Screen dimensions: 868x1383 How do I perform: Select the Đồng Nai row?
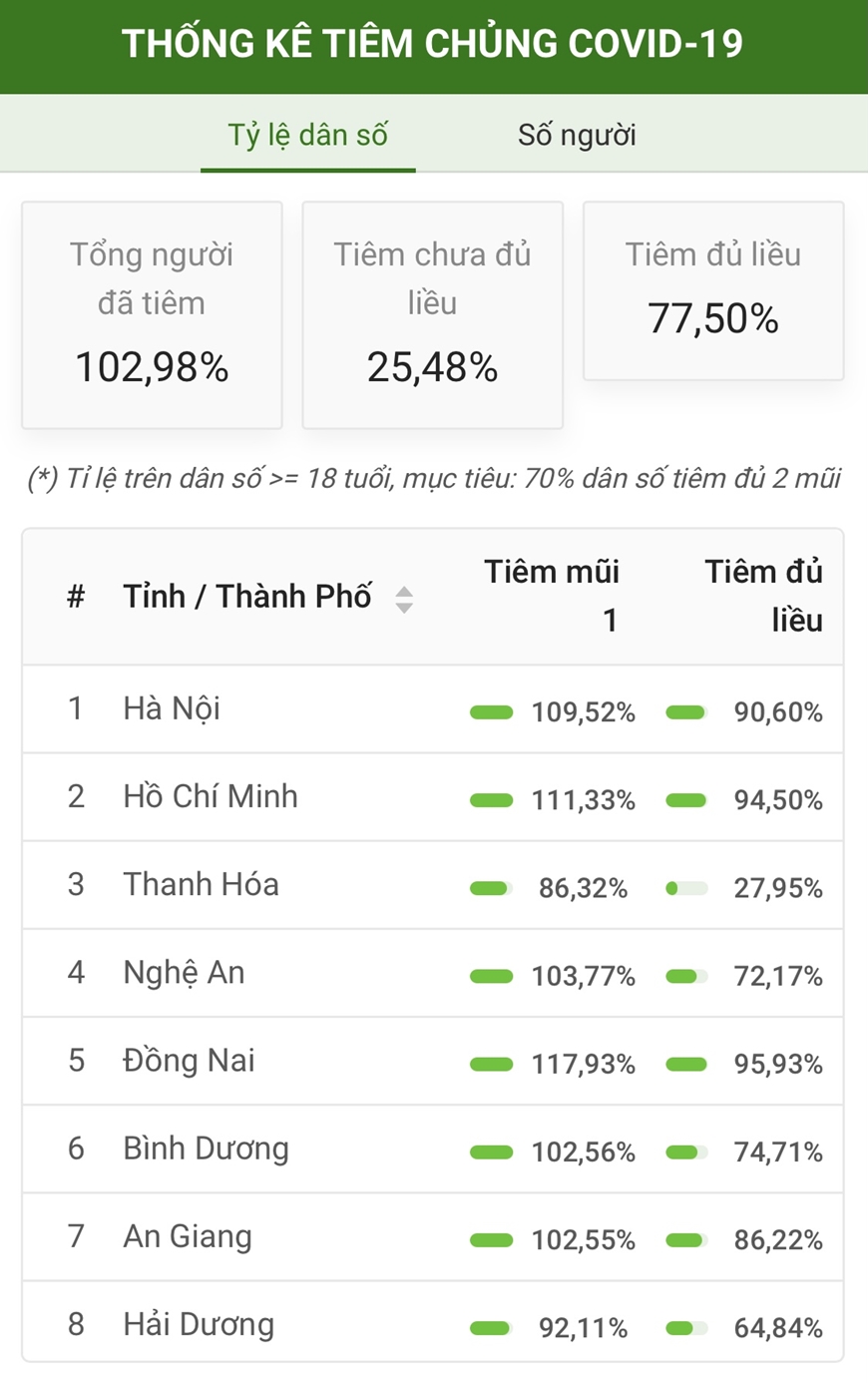click(x=433, y=1061)
